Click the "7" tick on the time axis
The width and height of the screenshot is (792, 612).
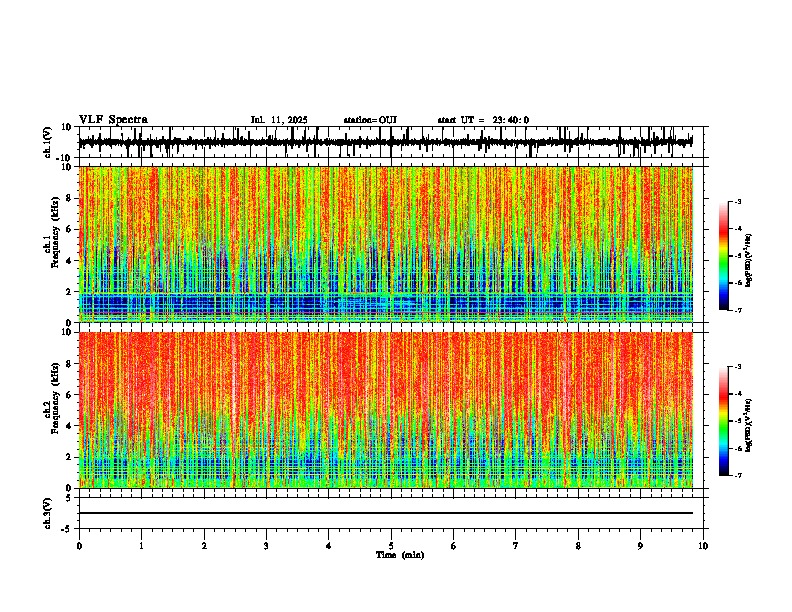point(516,546)
